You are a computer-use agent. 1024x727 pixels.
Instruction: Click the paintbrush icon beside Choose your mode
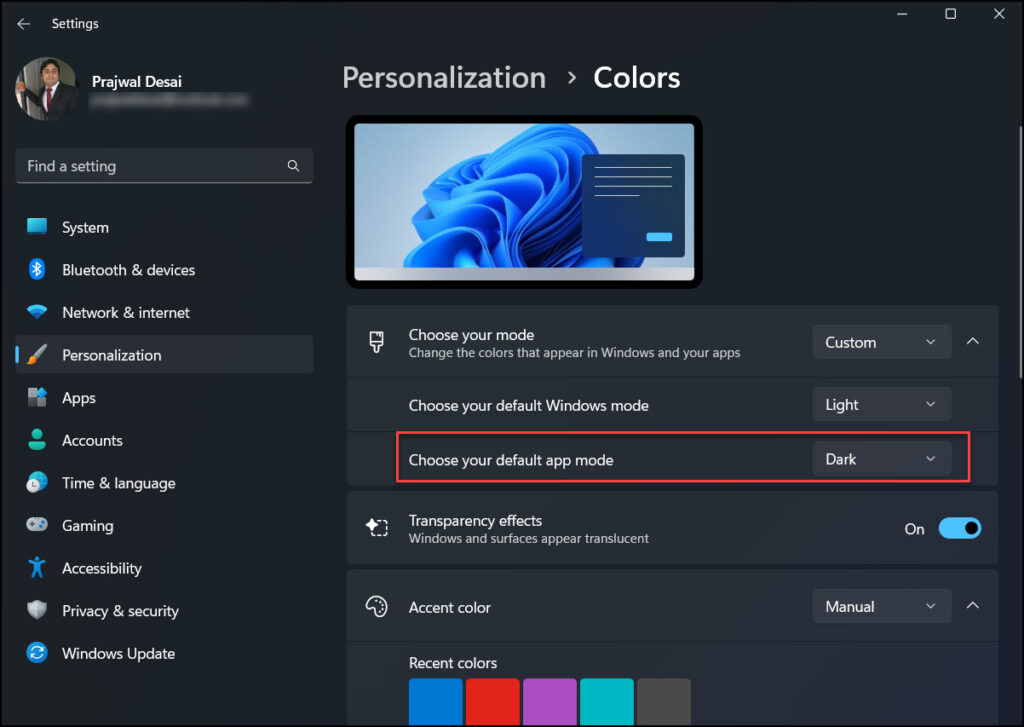(377, 342)
